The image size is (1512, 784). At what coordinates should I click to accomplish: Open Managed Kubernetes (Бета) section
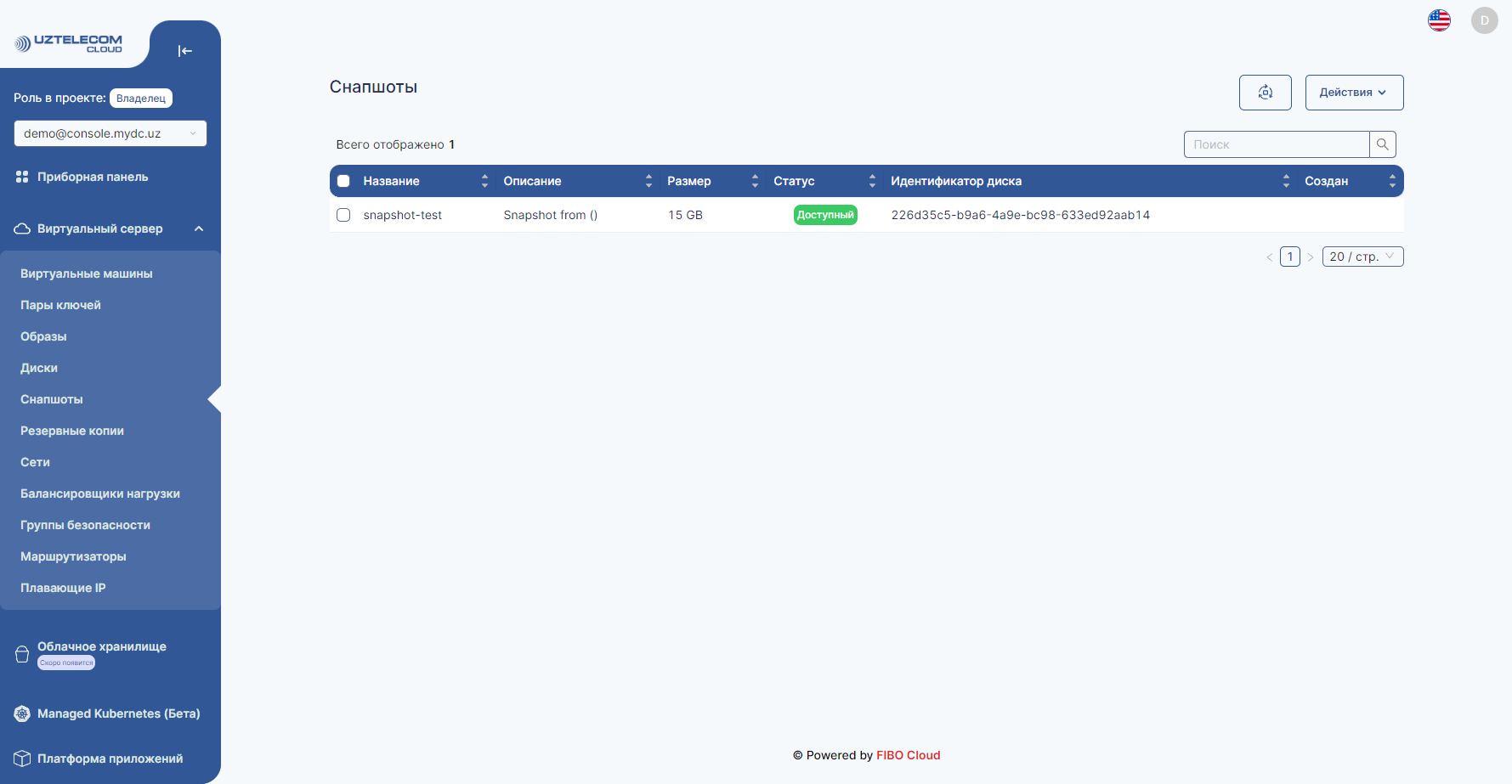coord(118,713)
